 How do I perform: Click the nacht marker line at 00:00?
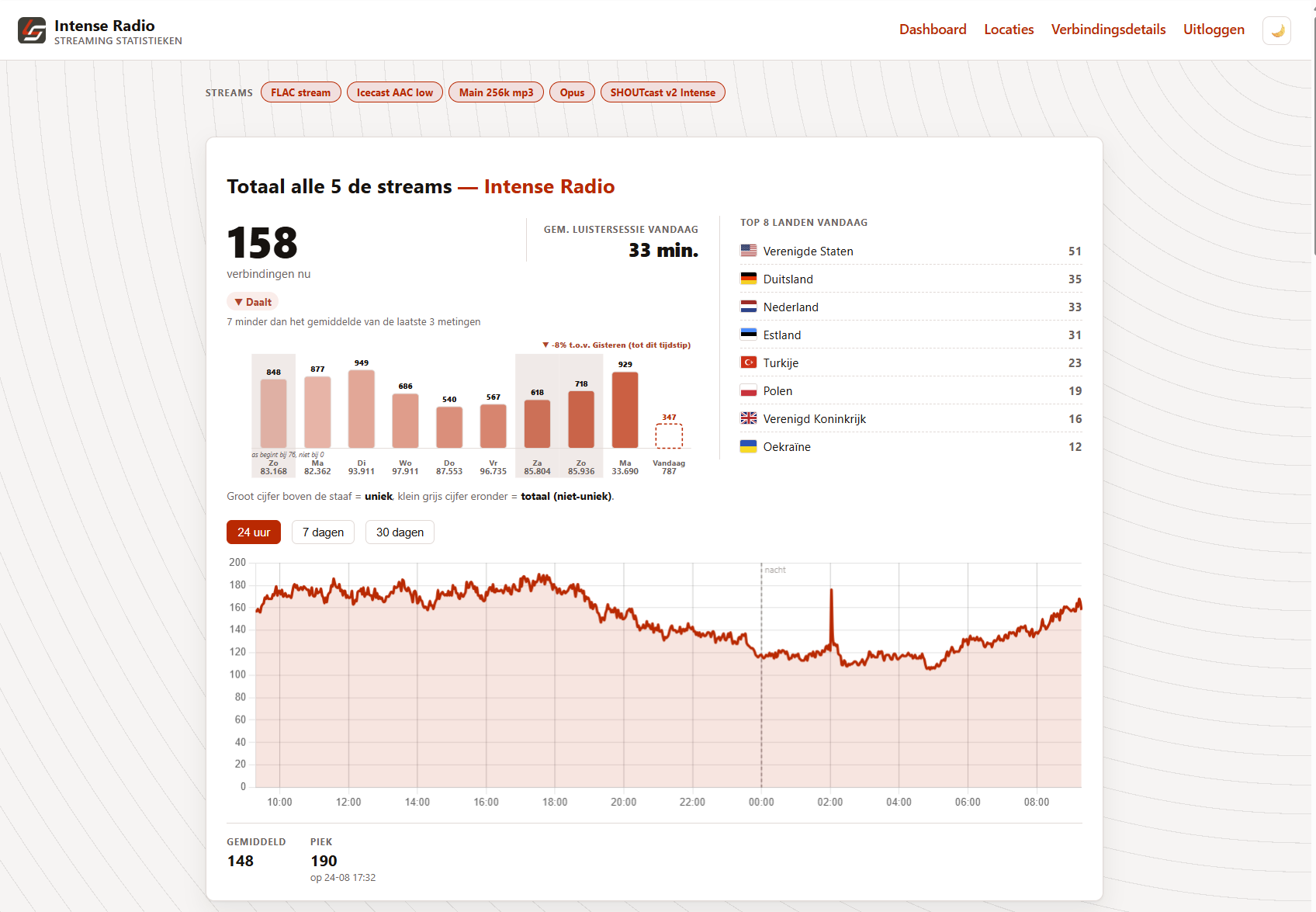click(x=761, y=675)
